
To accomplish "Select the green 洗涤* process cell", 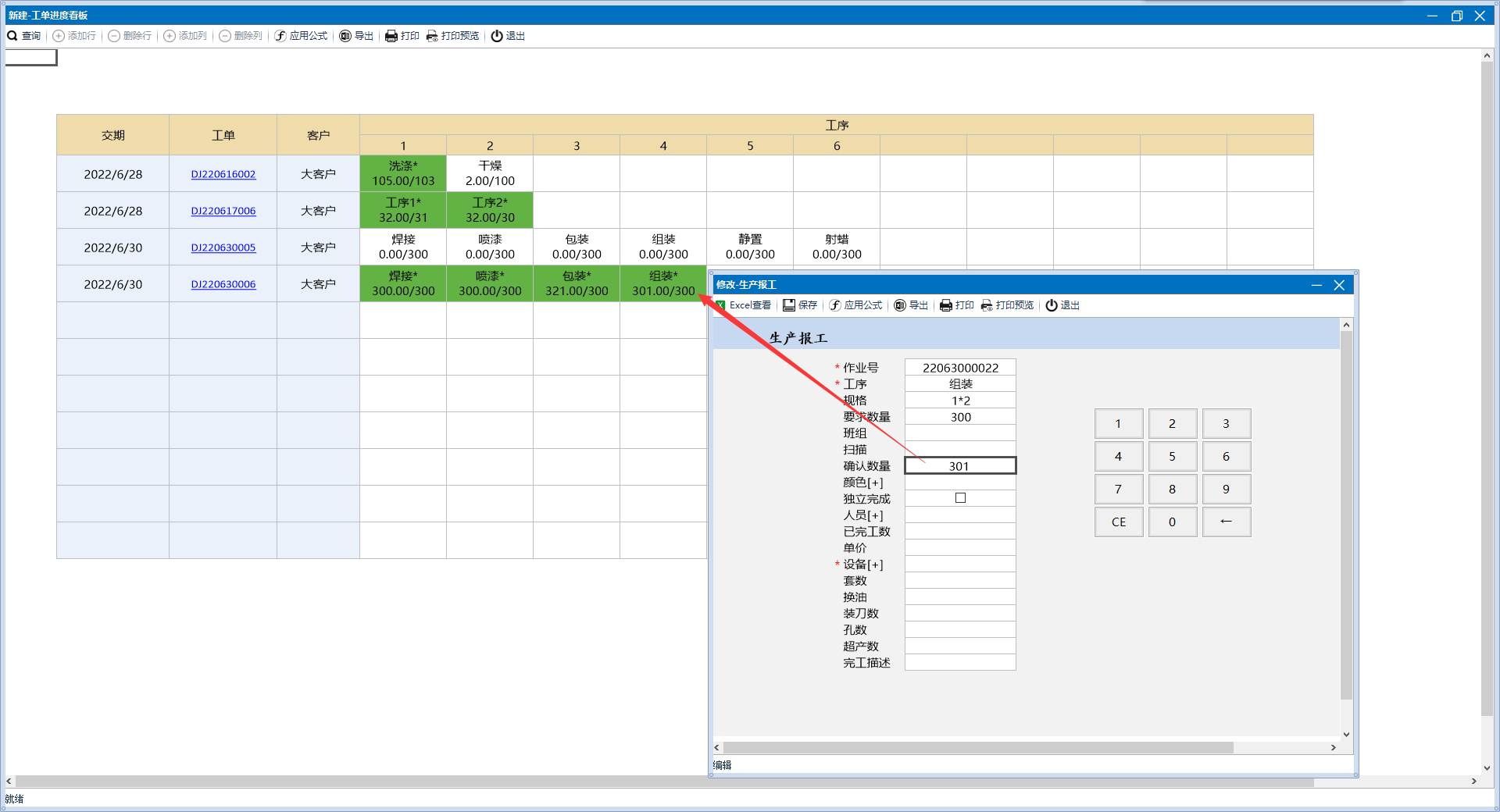I will pos(403,173).
